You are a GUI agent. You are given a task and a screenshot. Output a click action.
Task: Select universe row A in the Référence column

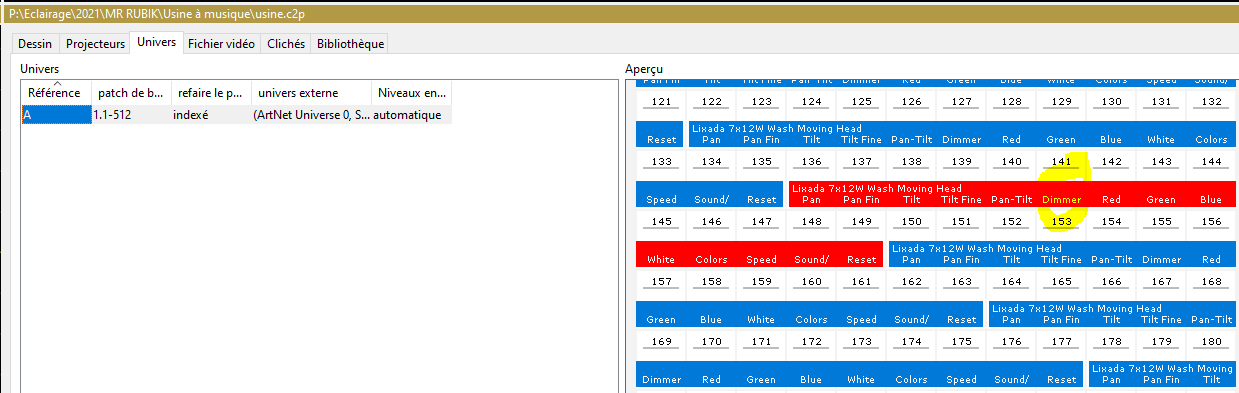coord(56,115)
